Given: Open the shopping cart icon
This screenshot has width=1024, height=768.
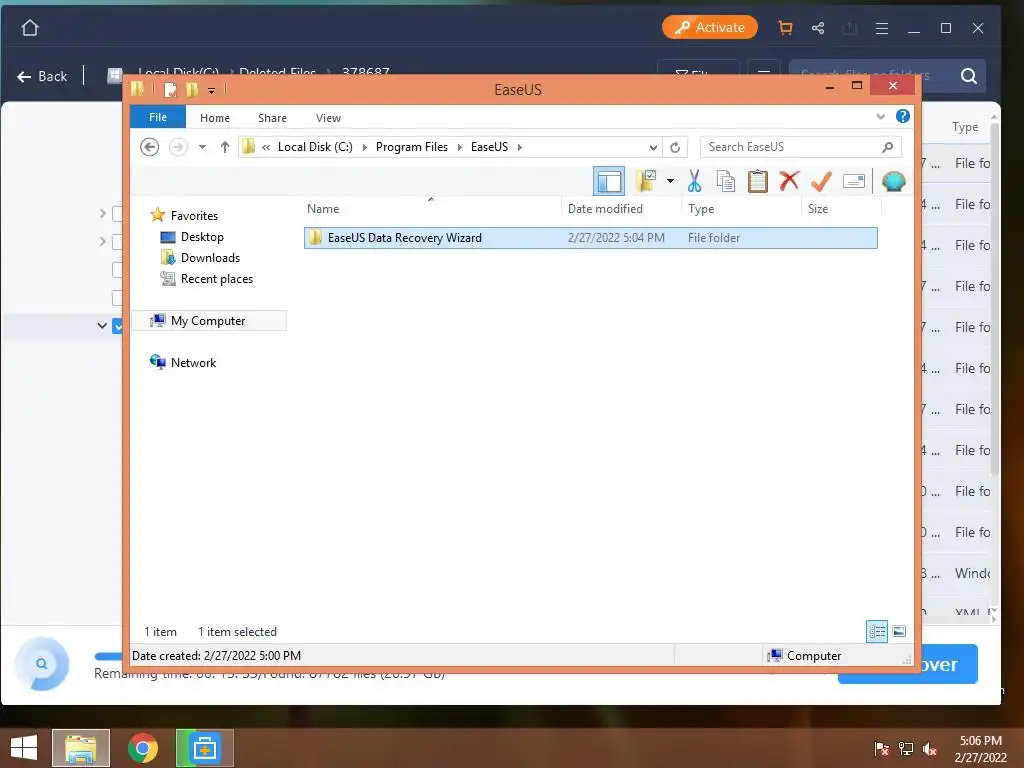Looking at the screenshot, I should 785,27.
